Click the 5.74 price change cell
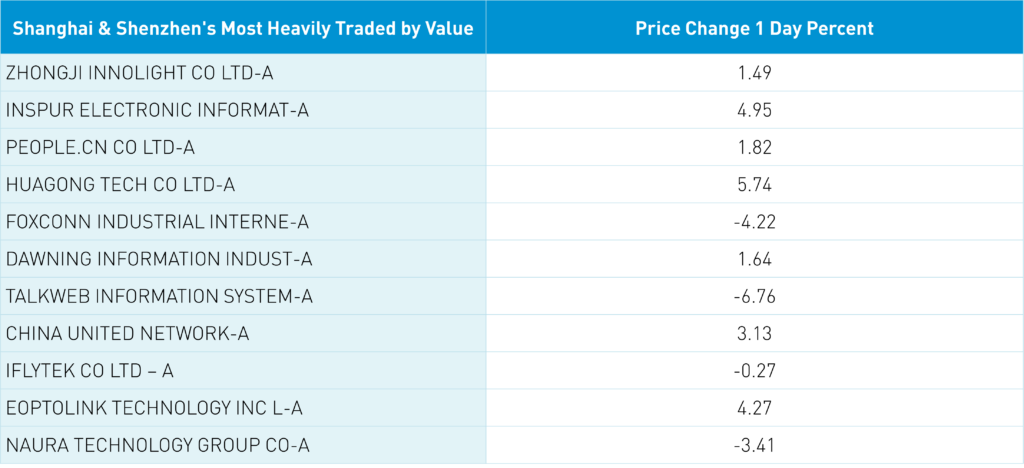The height and width of the screenshot is (468, 1024). (754, 184)
